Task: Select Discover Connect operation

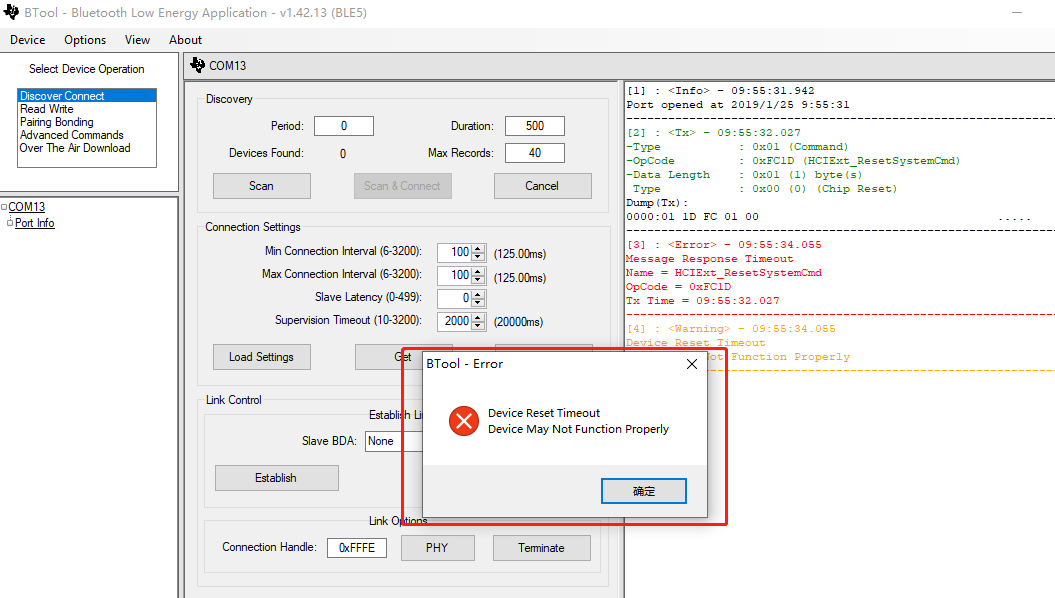Action: (87, 96)
